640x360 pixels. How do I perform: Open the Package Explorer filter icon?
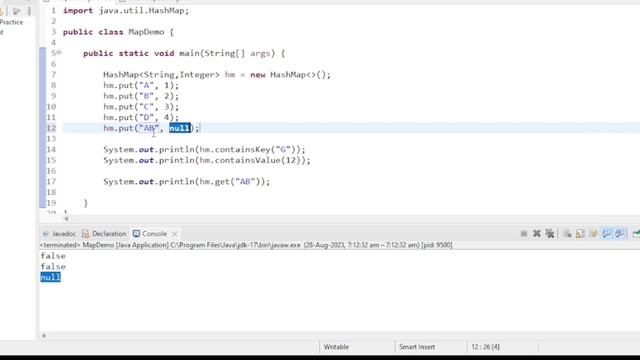click(x=16, y=11)
